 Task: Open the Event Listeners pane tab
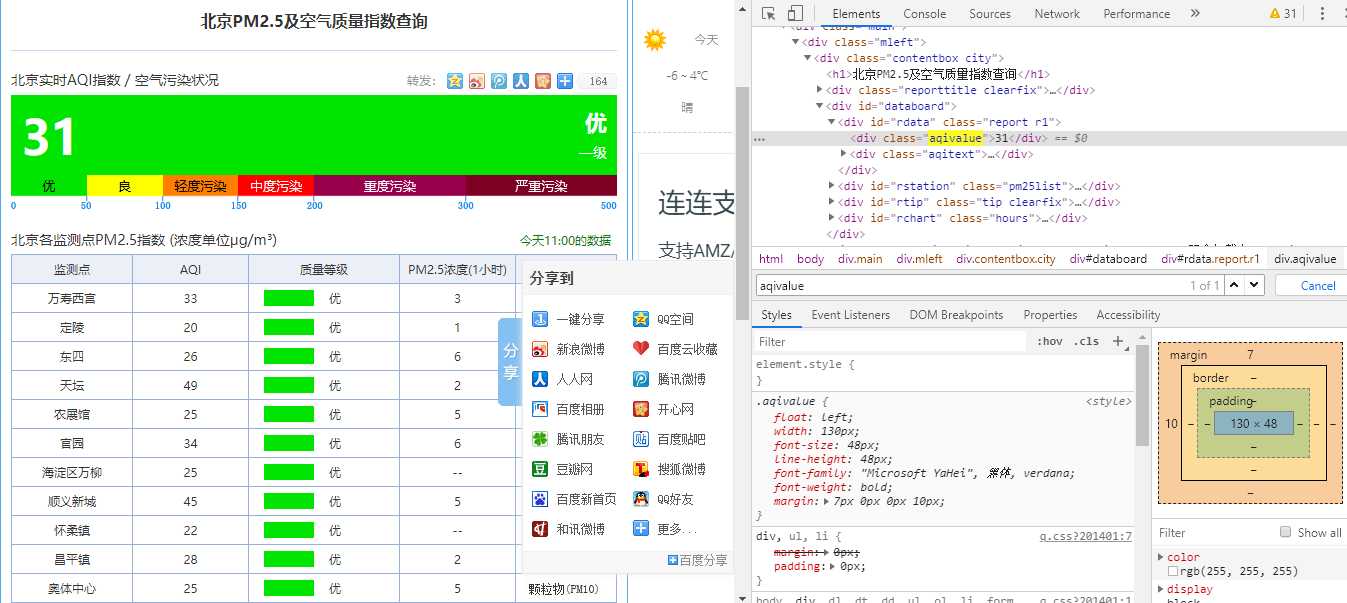point(850,314)
